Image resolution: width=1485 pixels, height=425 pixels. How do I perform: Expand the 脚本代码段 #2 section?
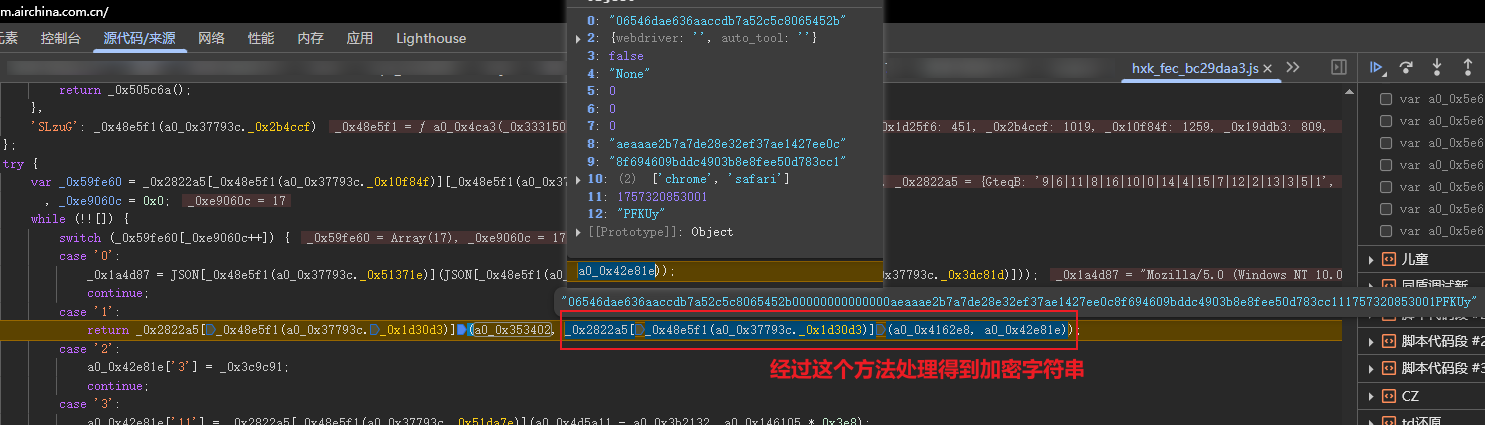1372,341
